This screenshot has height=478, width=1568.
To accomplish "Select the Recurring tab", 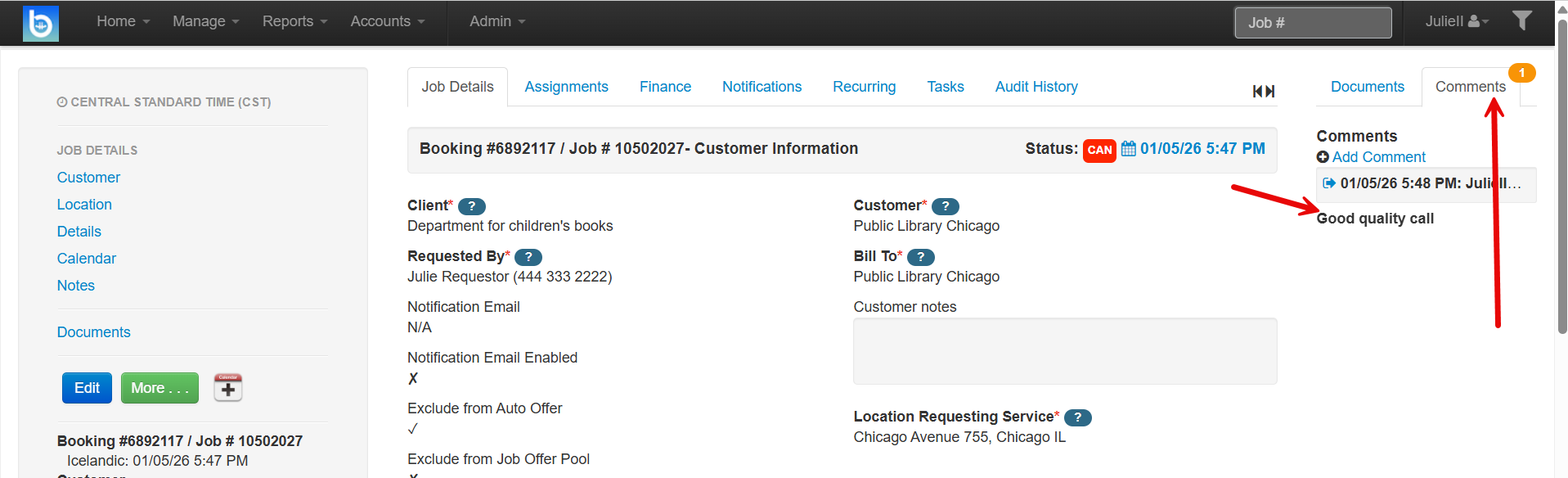I will pos(864,87).
